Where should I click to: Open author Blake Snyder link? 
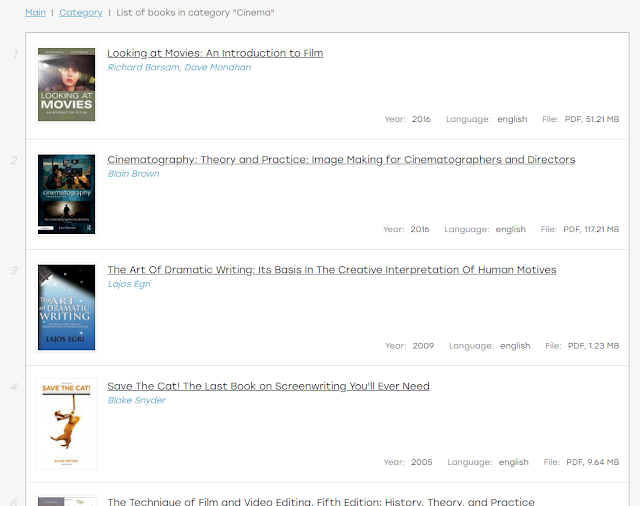pos(137,400)
